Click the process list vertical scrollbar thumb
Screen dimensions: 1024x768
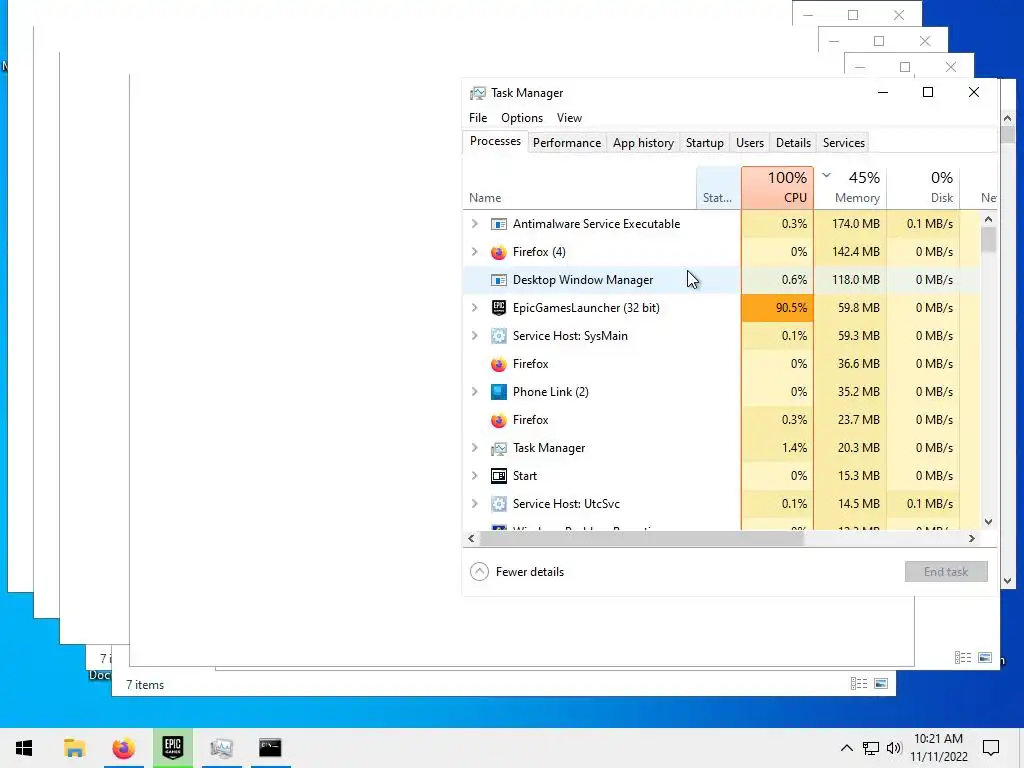click(988, 240)
